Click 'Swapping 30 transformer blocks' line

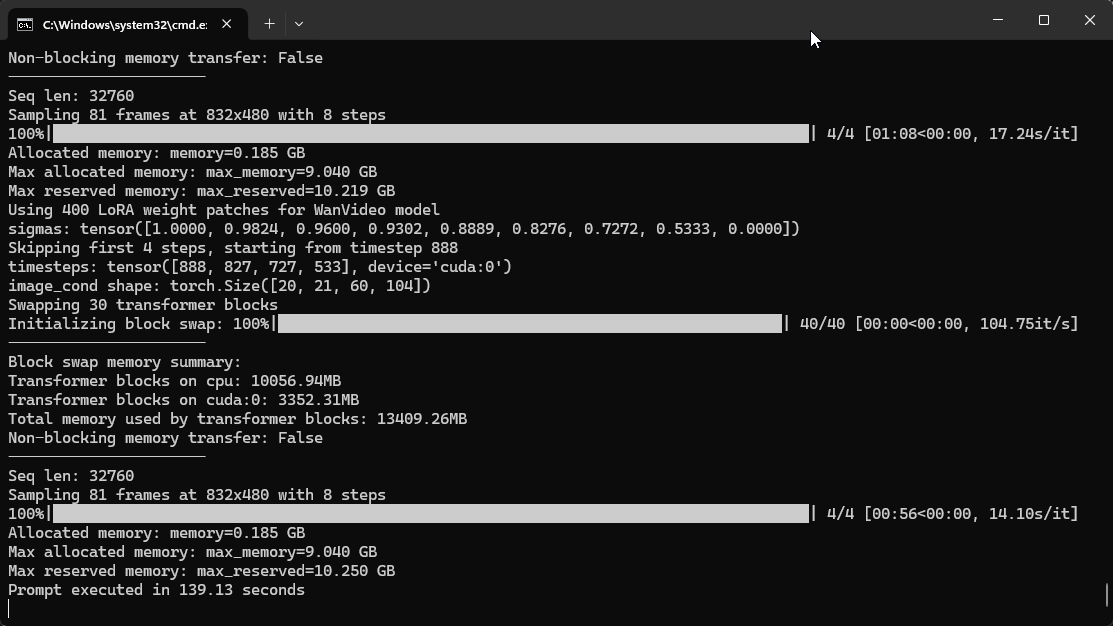(143, 305)
